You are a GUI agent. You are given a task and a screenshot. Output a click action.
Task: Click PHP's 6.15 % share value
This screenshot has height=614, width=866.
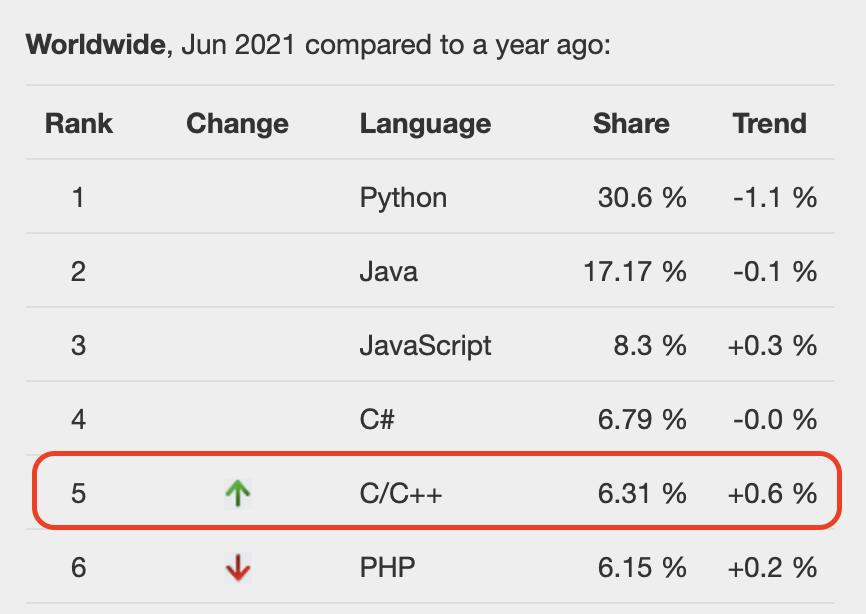coord(642,568)
